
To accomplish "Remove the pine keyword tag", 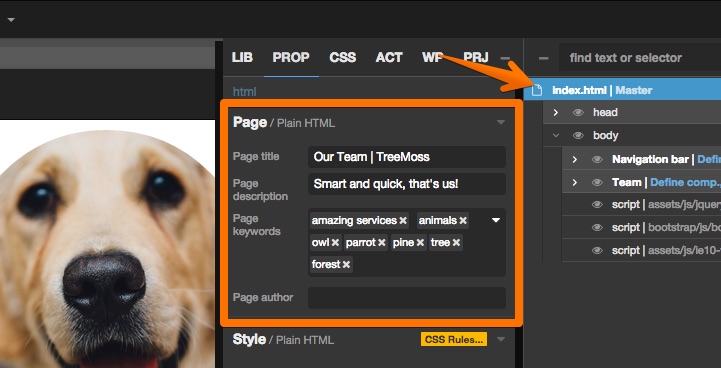I will coord(420,242).
